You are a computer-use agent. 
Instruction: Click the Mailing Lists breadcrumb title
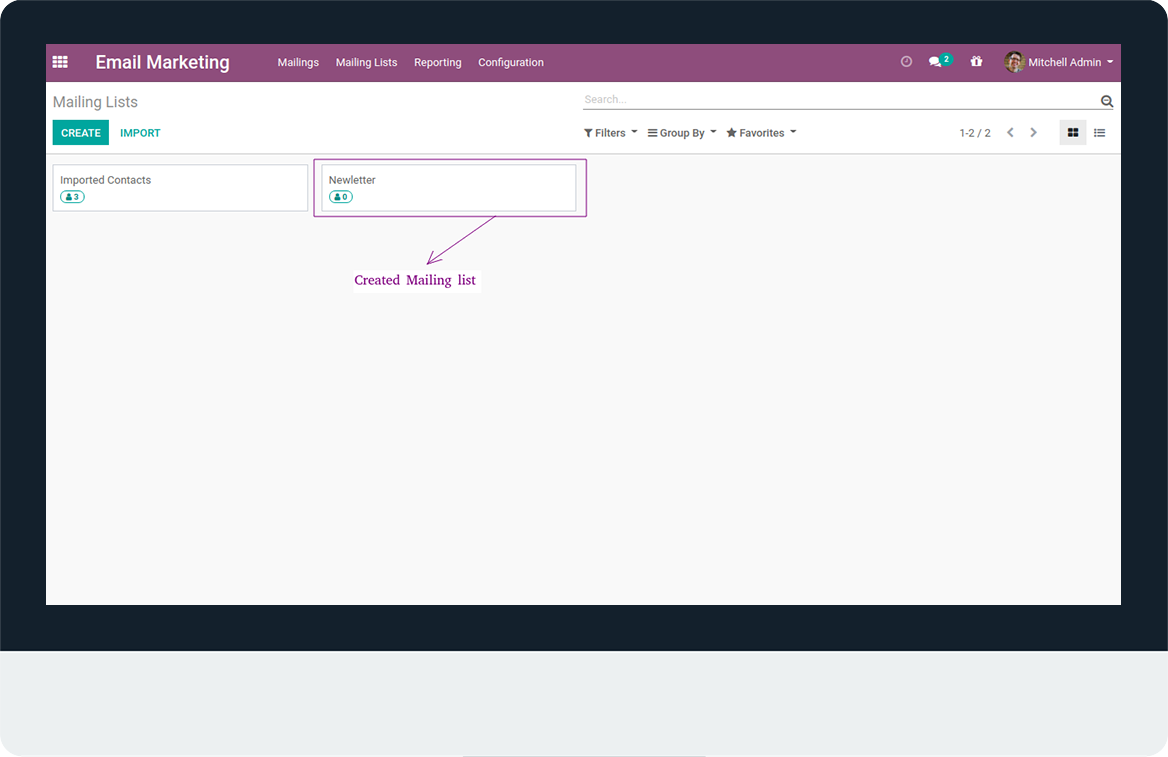coord(95,102)
